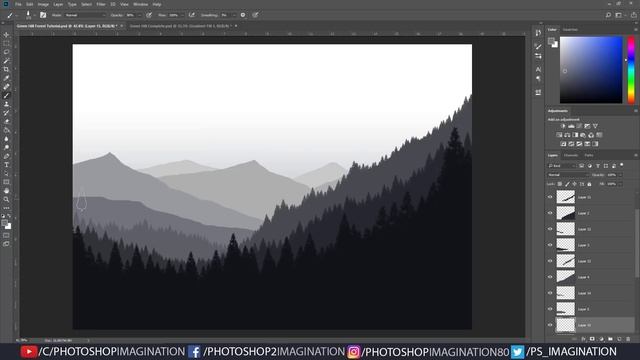
Task: Select the Horizontal Type tool
Action: [x=6, y=165]
